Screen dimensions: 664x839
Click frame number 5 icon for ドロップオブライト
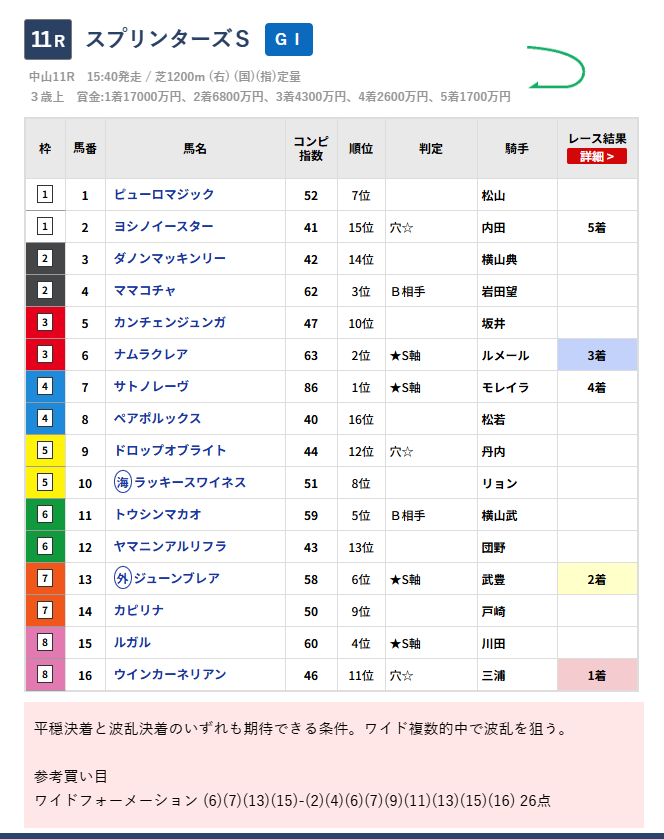[45, 451]
